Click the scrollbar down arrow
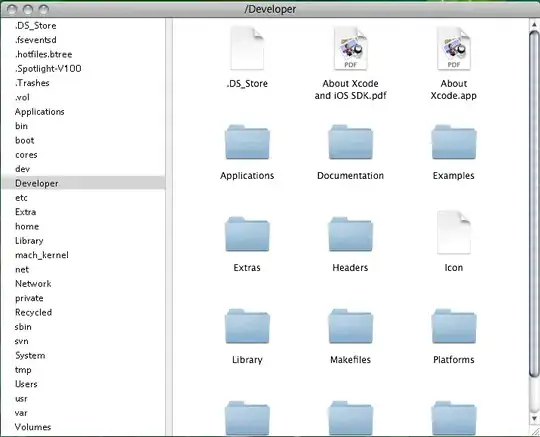The height and width of the screenshot is (437, 540). (534, 419)
